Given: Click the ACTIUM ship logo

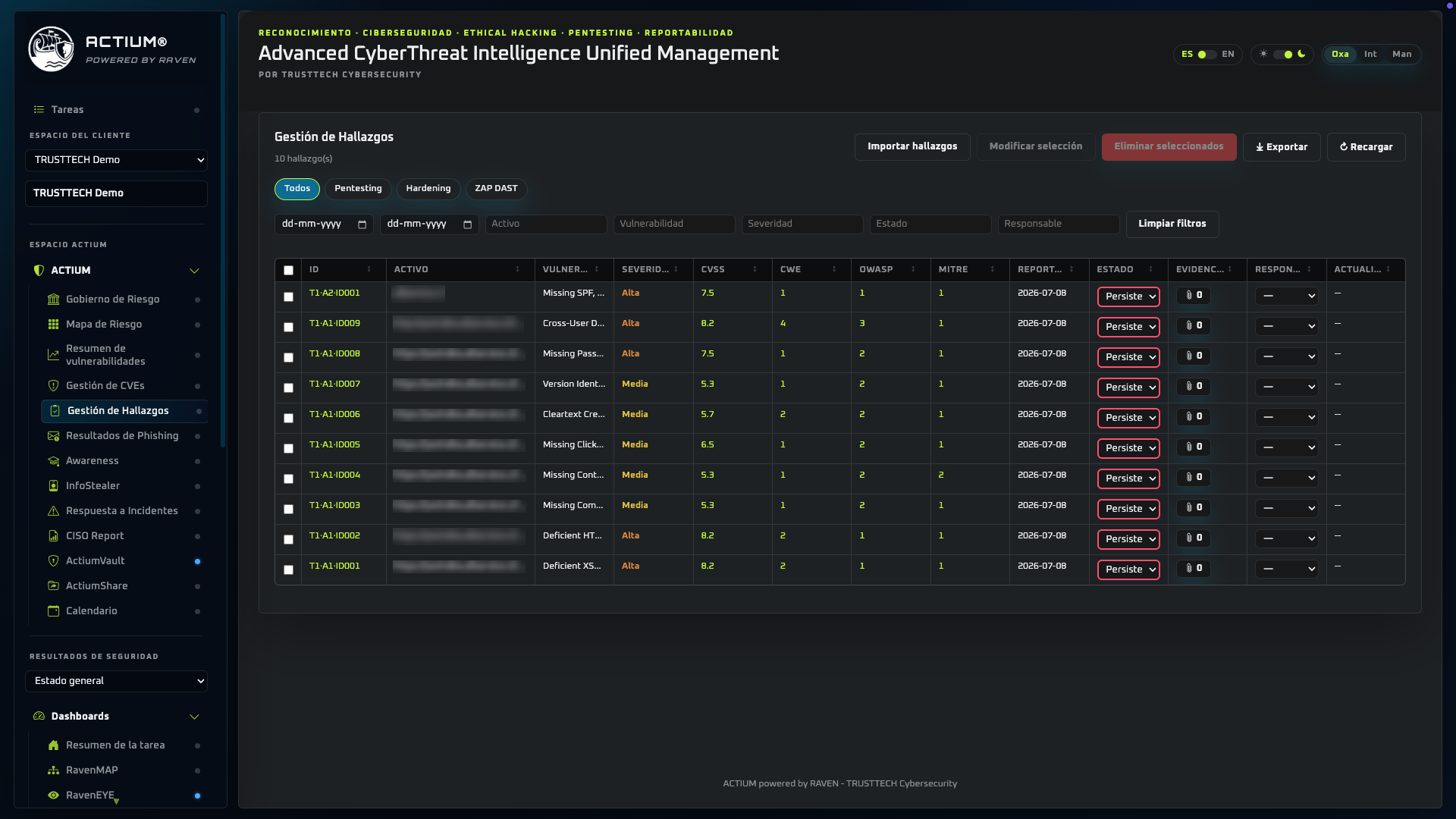Looking at the screenshot, I should click(51, 49).
